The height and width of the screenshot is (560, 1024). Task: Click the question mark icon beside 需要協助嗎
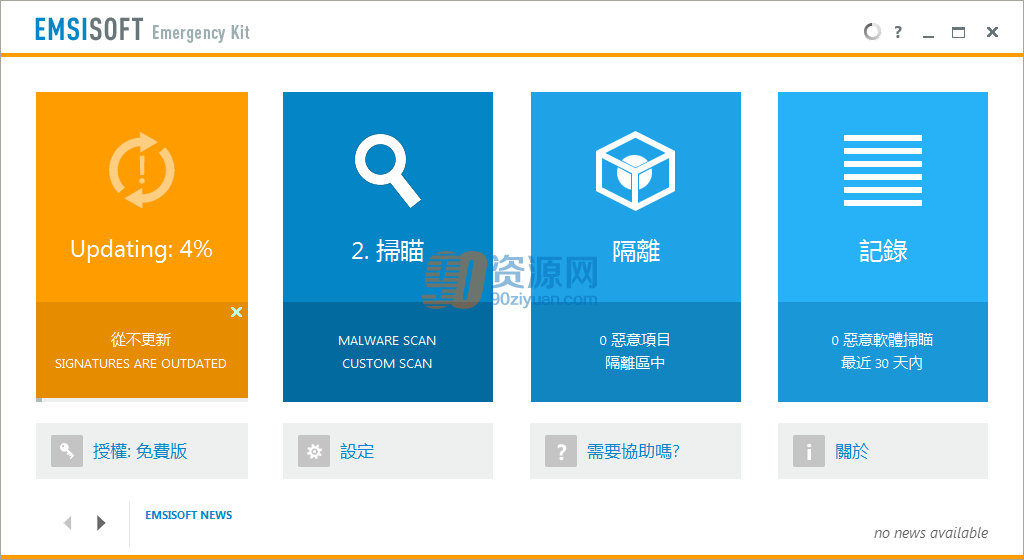point(561,451)
